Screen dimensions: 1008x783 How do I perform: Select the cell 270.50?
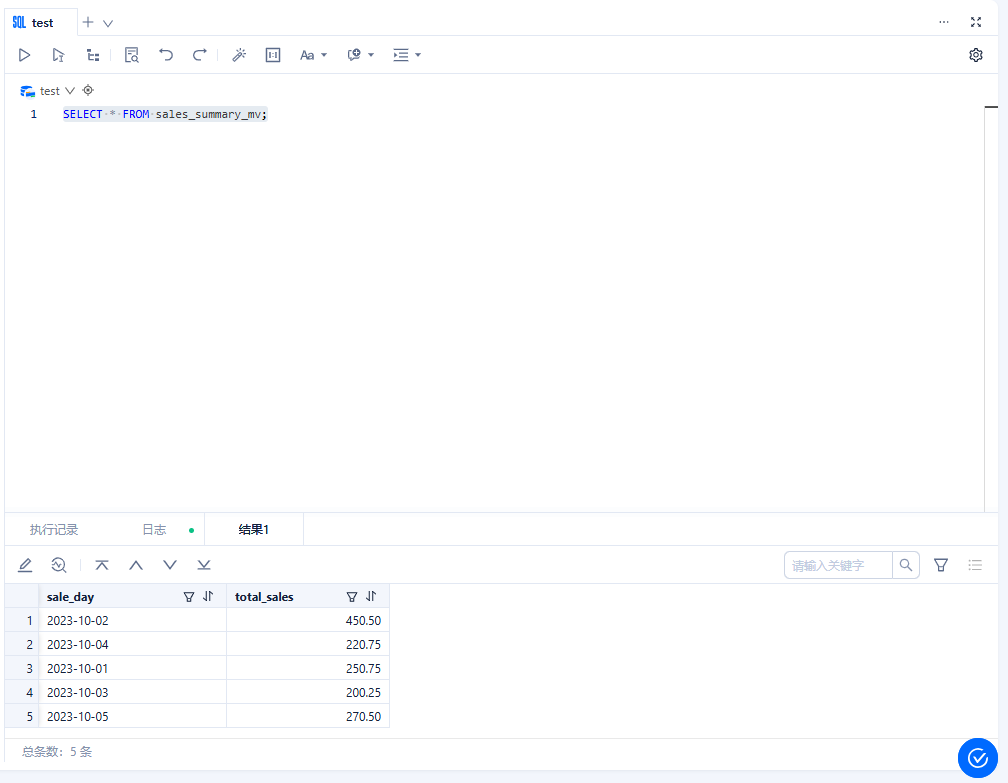(308, 717)
